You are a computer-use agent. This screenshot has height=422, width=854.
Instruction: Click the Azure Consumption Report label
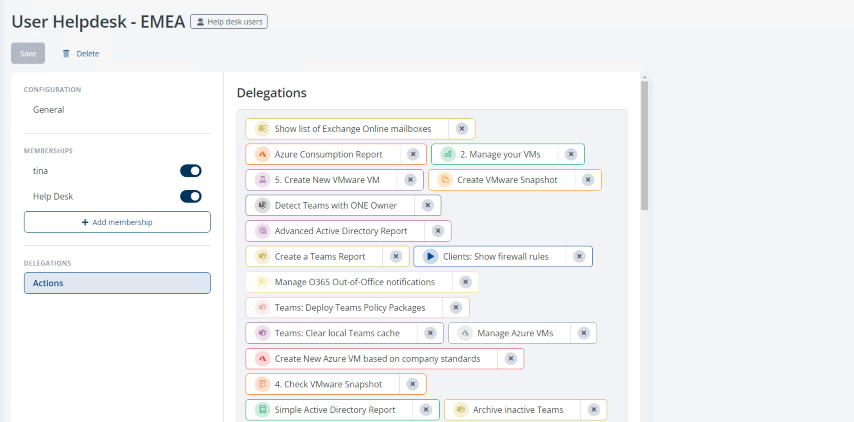[x=328, y=155]
